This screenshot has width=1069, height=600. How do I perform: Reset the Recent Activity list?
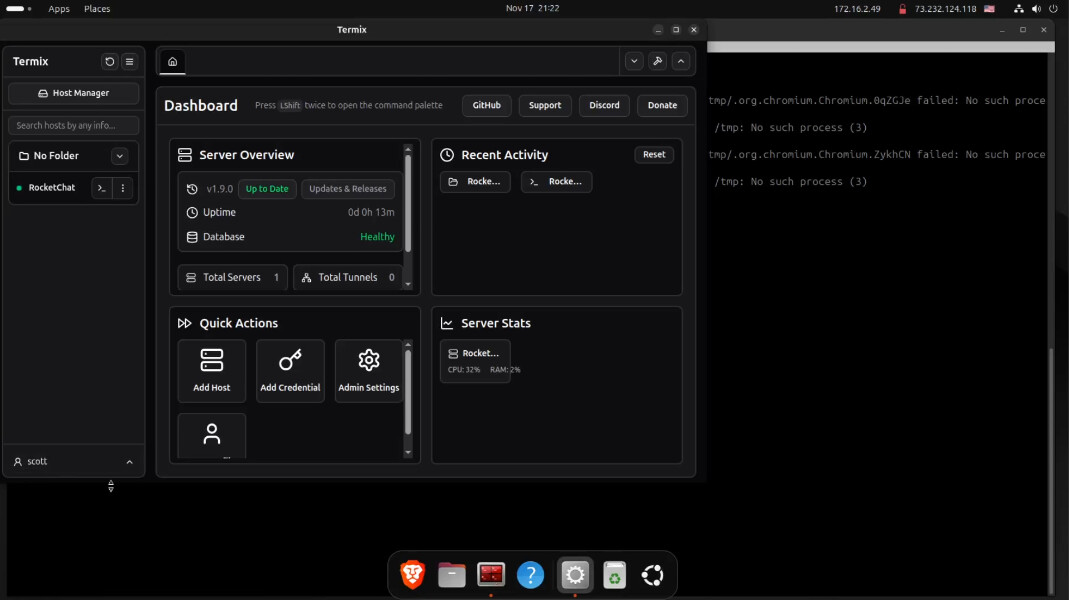[654, 155]
